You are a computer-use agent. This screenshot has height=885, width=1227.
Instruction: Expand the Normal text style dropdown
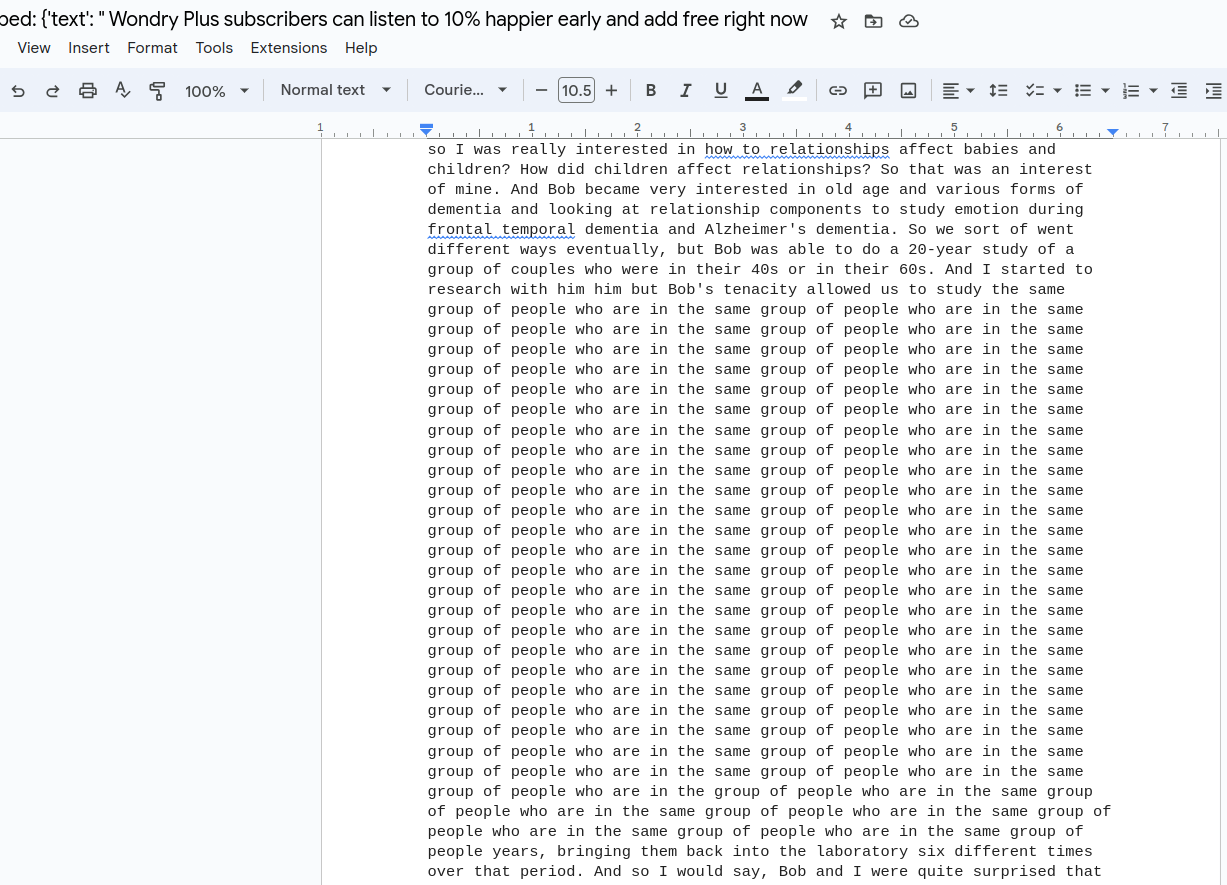[335, 90]
